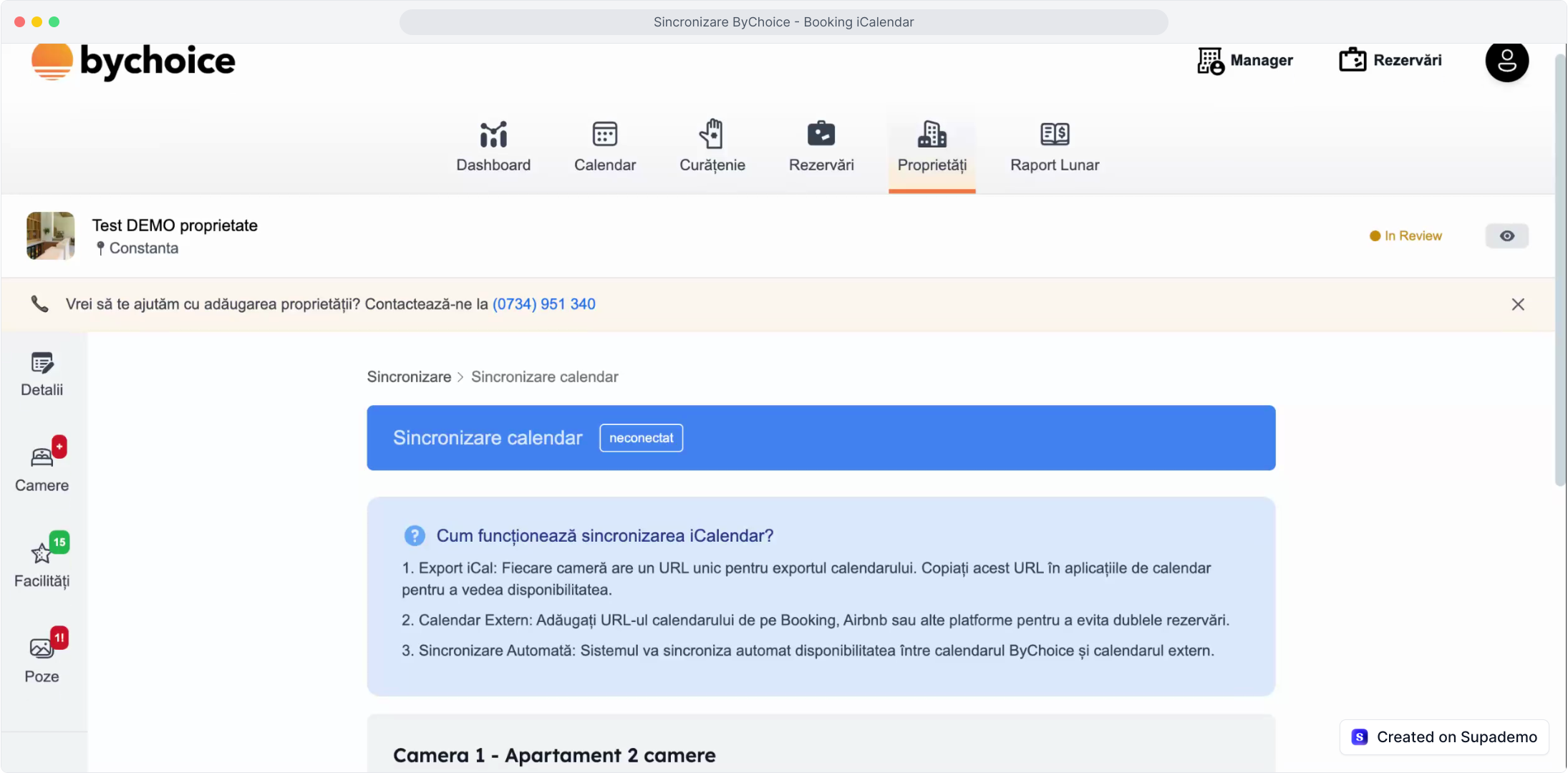Viewport: 1568px width, 773px height.
Task: Open Raport Lunar book icon
Action: pos(1054,134)
